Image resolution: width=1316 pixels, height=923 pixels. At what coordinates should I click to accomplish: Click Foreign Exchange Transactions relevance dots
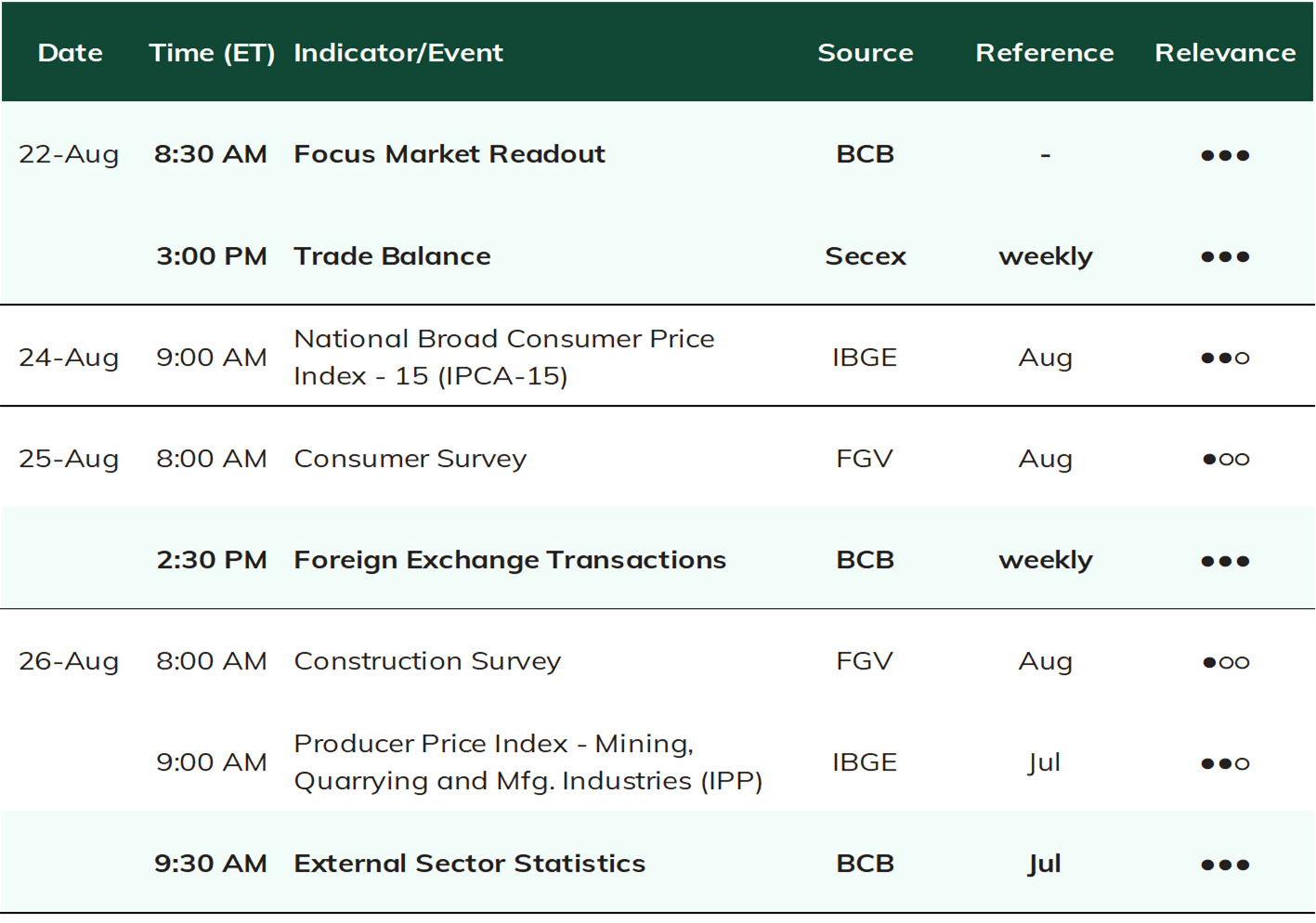coord(1225,561)
